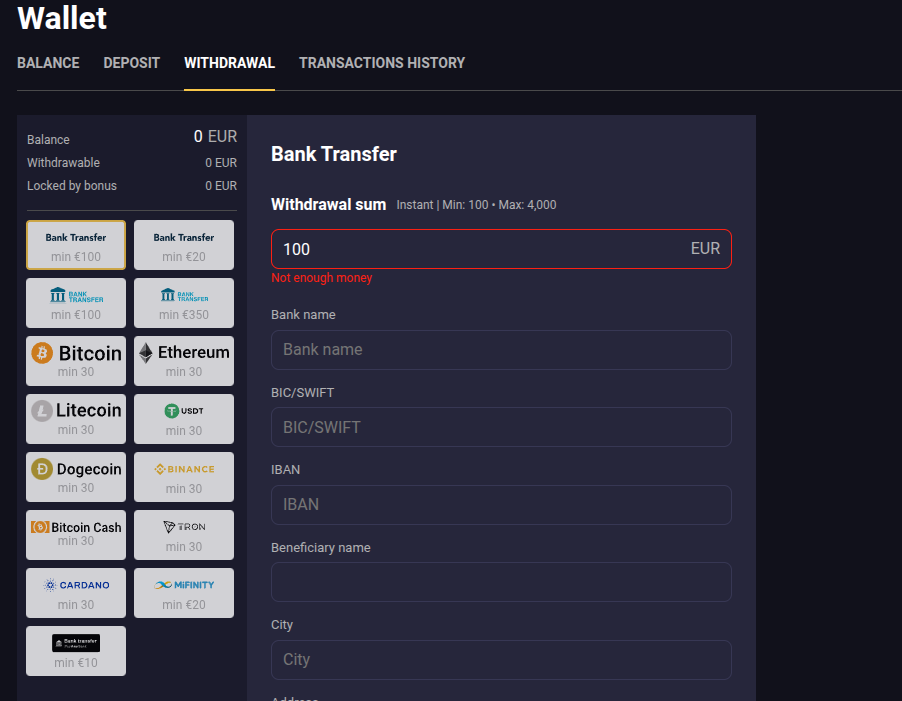The image size is (902, 701).
Task: Choose Ethereum as withdrawal method
Action: pyautogui.click(x=184, y=361)
